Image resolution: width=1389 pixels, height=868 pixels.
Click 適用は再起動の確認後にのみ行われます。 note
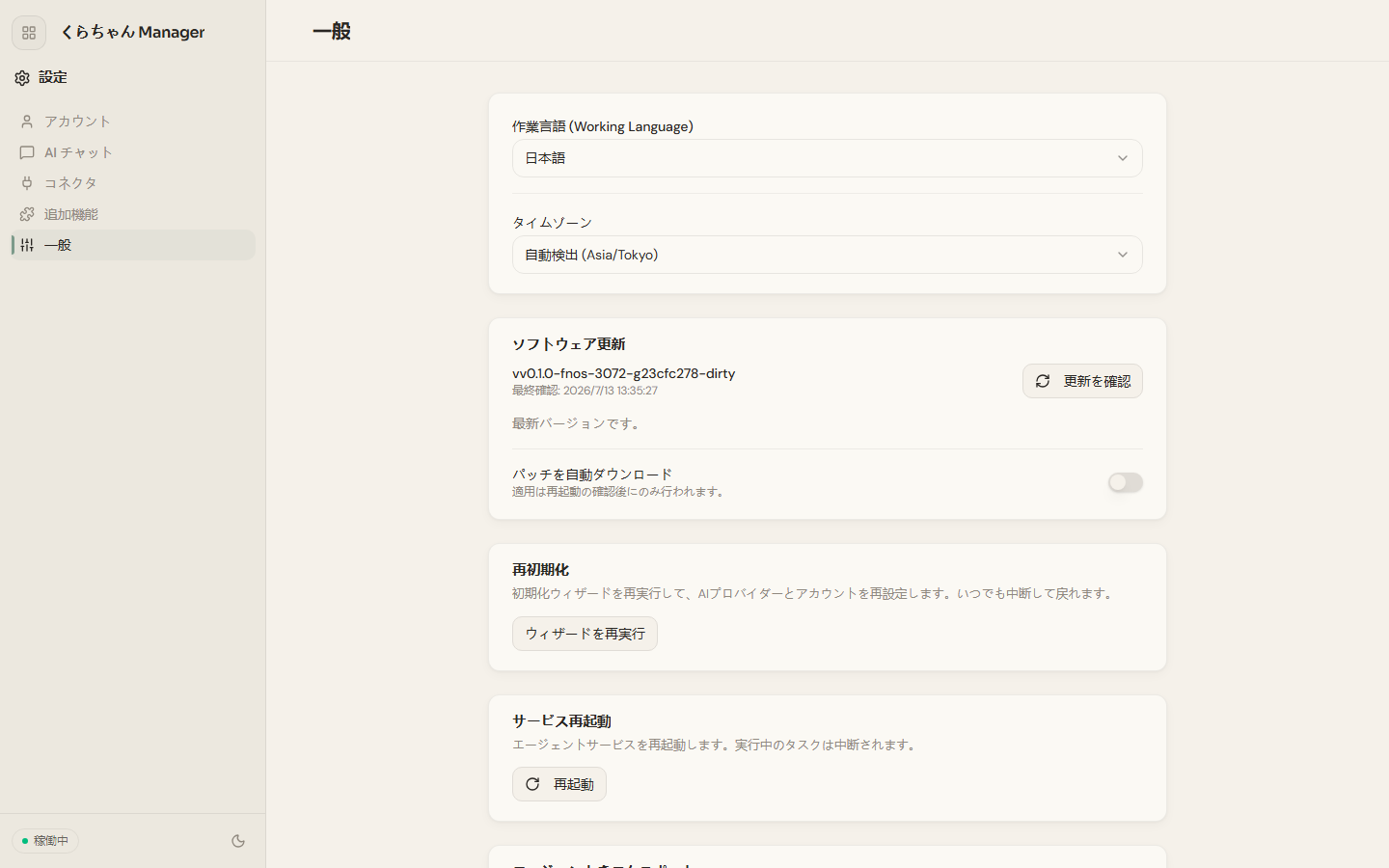coord(619,492)
